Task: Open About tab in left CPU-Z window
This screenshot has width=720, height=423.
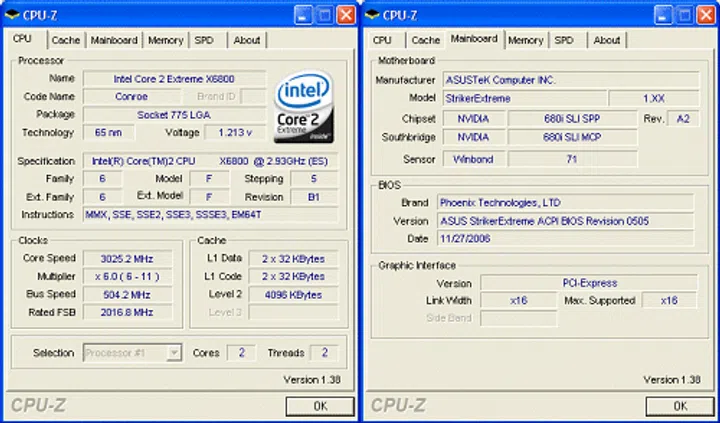Action: [x=247, y=40]
